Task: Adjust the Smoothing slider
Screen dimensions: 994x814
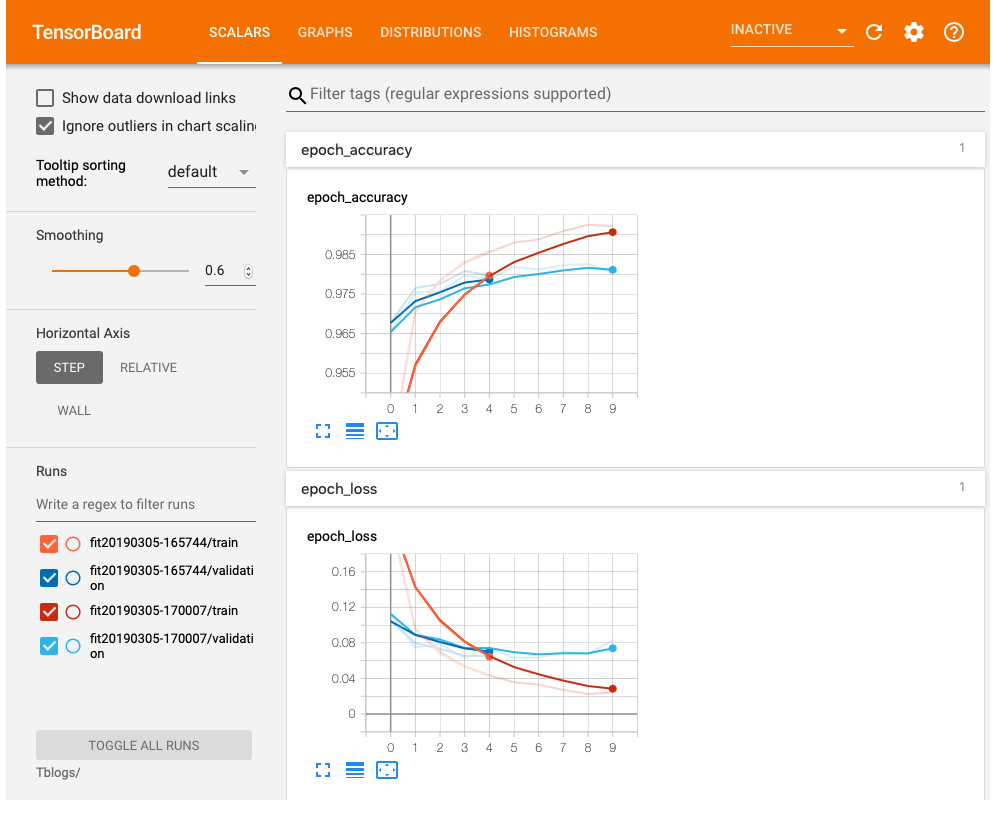Action: point(133,270)
